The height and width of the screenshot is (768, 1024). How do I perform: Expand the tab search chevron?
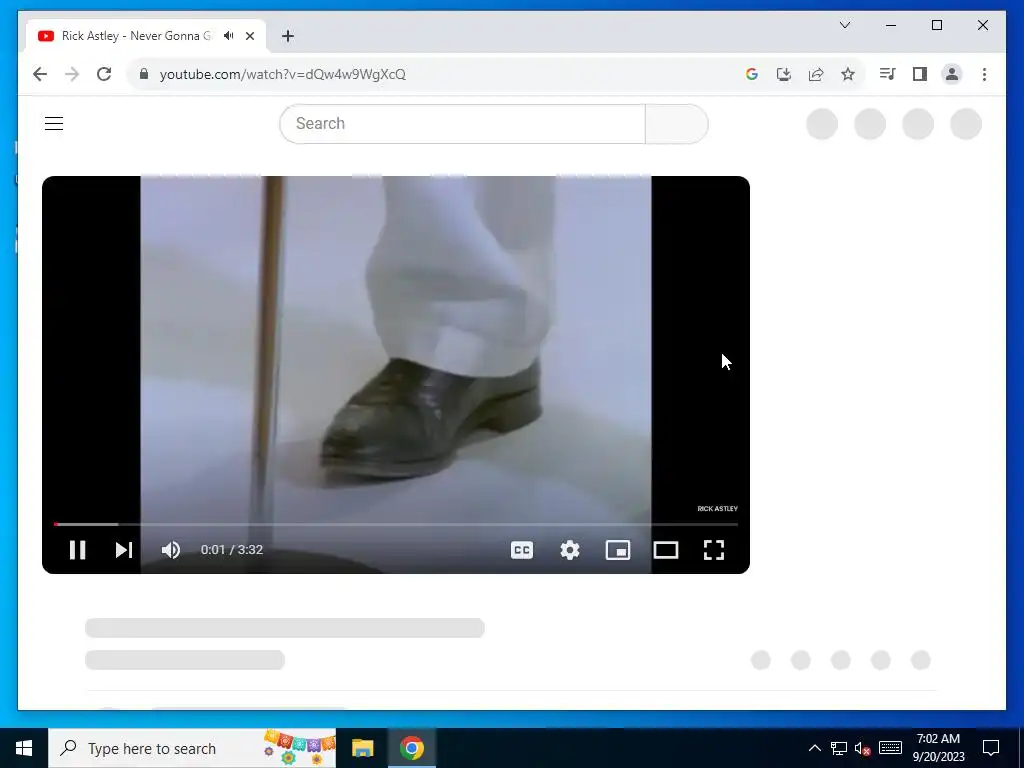pyautogui.click(x=845, y=25)
